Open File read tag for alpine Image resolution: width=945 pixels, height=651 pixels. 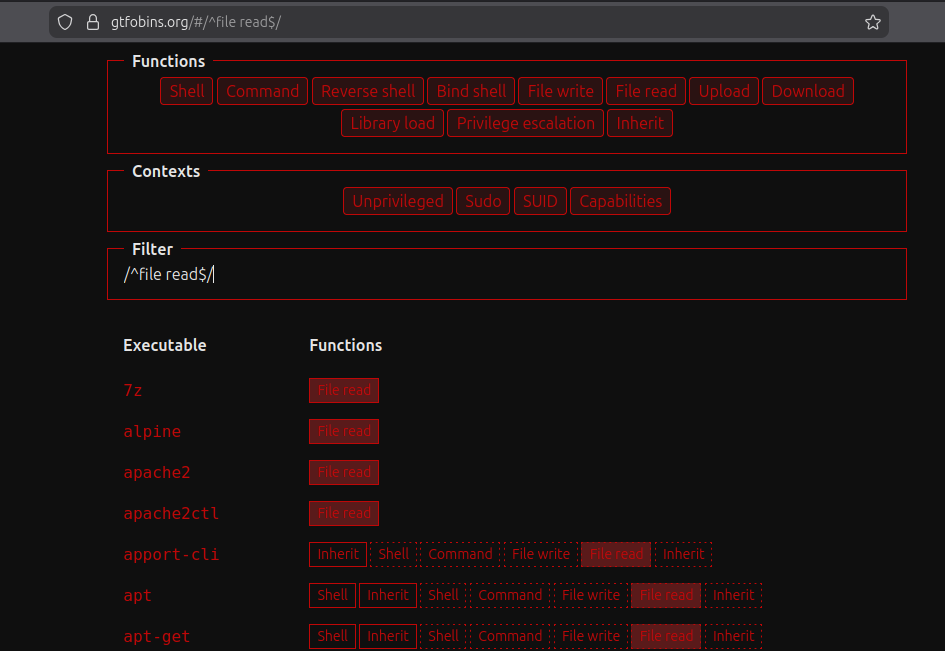[x=344, y=432]
